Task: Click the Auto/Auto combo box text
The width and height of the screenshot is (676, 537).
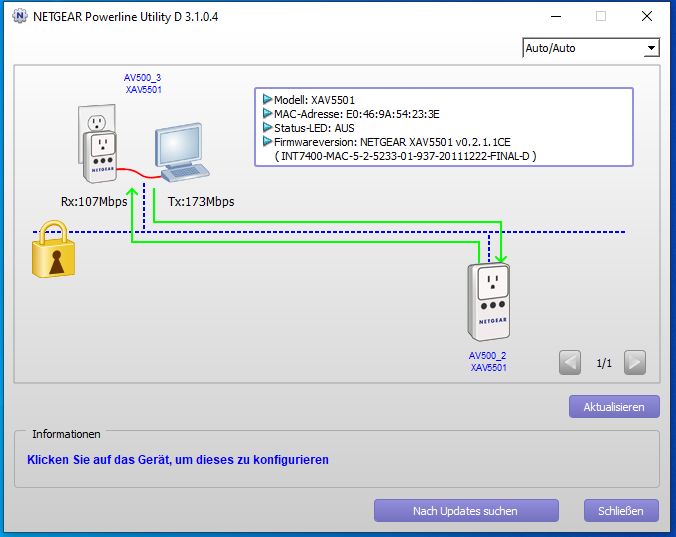Action: pos(550,48)
